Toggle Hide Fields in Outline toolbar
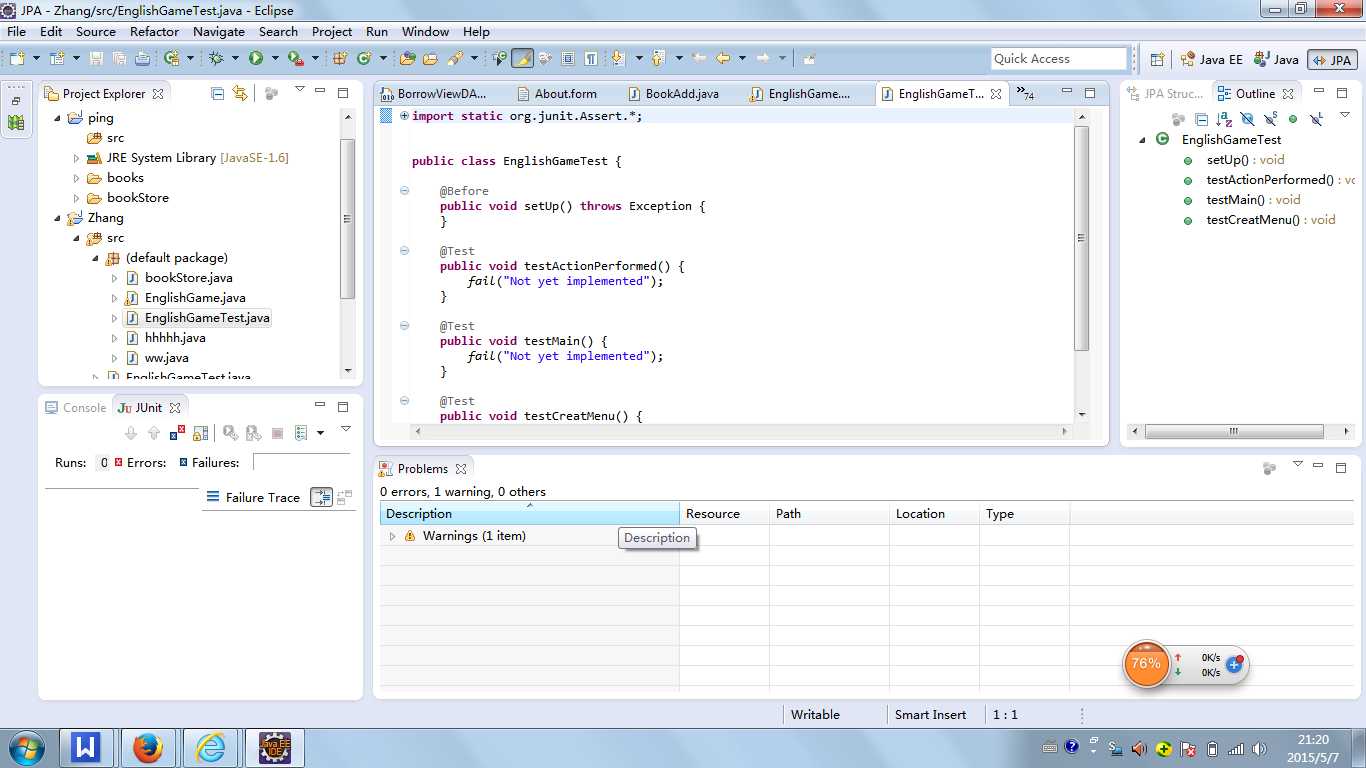This screenshot has width=1366, height=768. point(1247,119)
